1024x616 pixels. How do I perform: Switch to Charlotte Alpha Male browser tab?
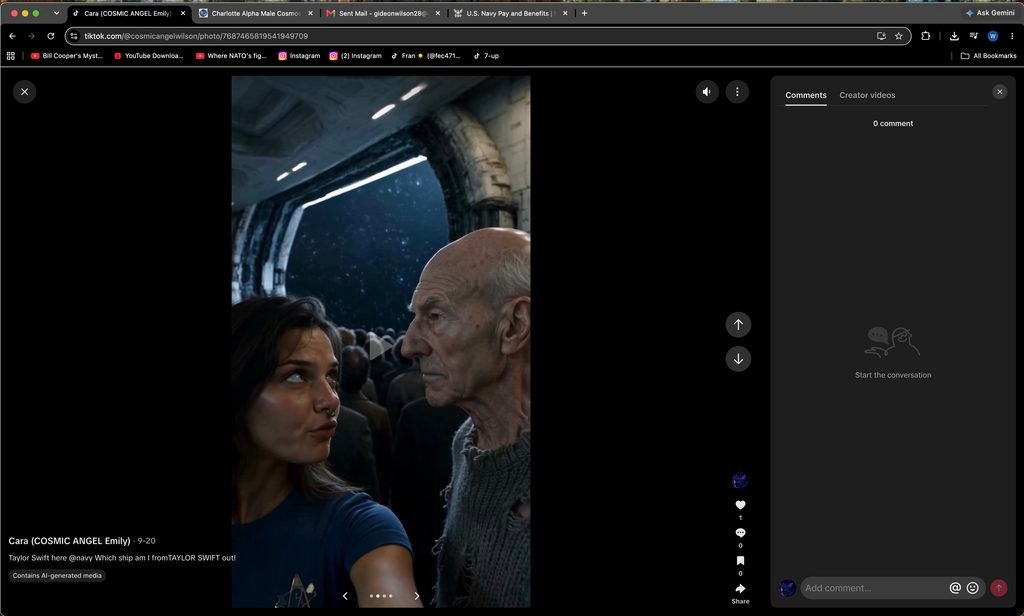tap(255, 13)
